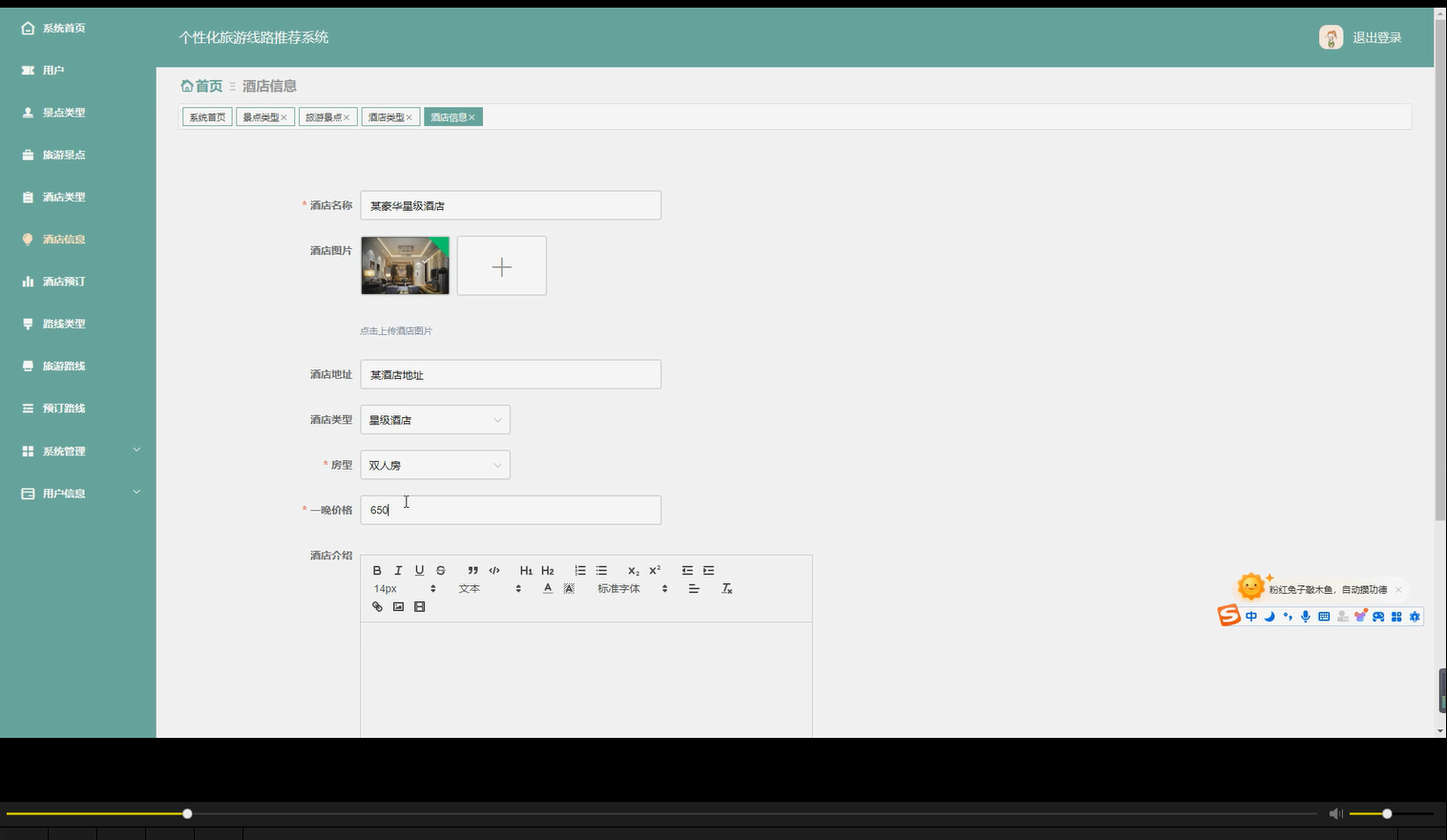Image resolution: width=1447 pixels, height=840 pixels.
Task: Open the 酒店类型 dropdown showing 星级酒店
Action: click(435, 420)
